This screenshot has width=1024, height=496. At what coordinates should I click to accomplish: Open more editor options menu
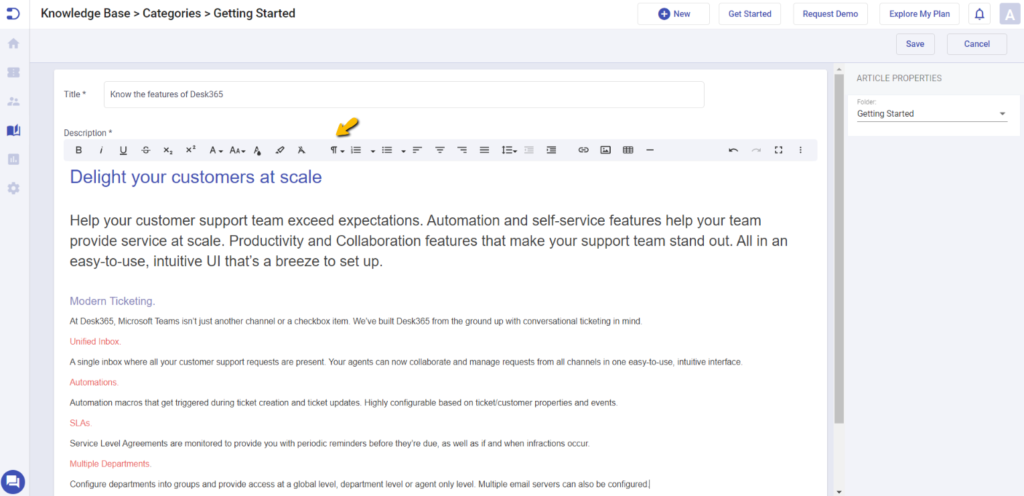click(x=801, y=150)
